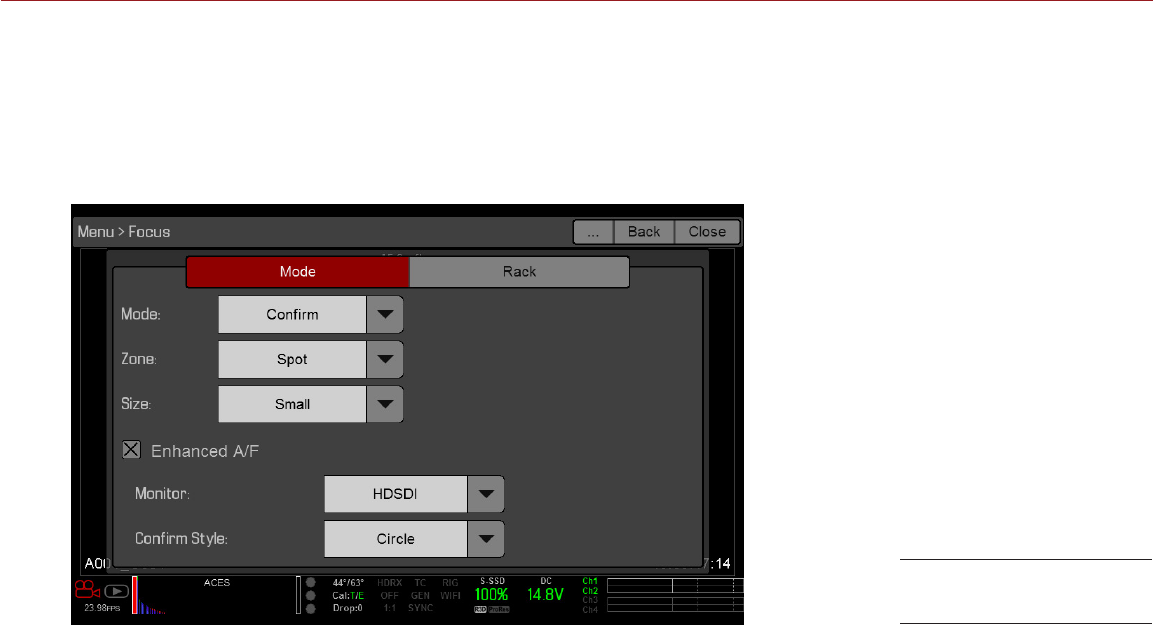Click the SYNC indicator

[x=420, y=608]
